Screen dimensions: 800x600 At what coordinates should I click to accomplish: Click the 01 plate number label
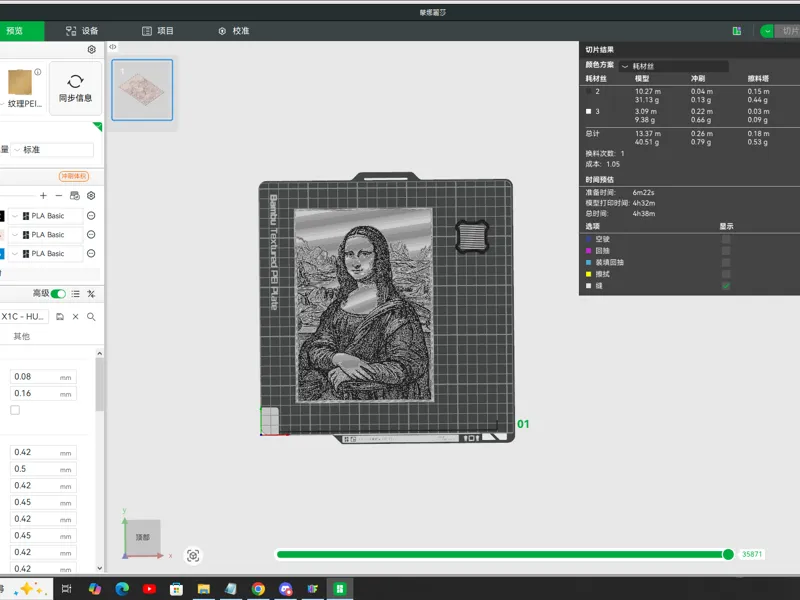[523, 424]
